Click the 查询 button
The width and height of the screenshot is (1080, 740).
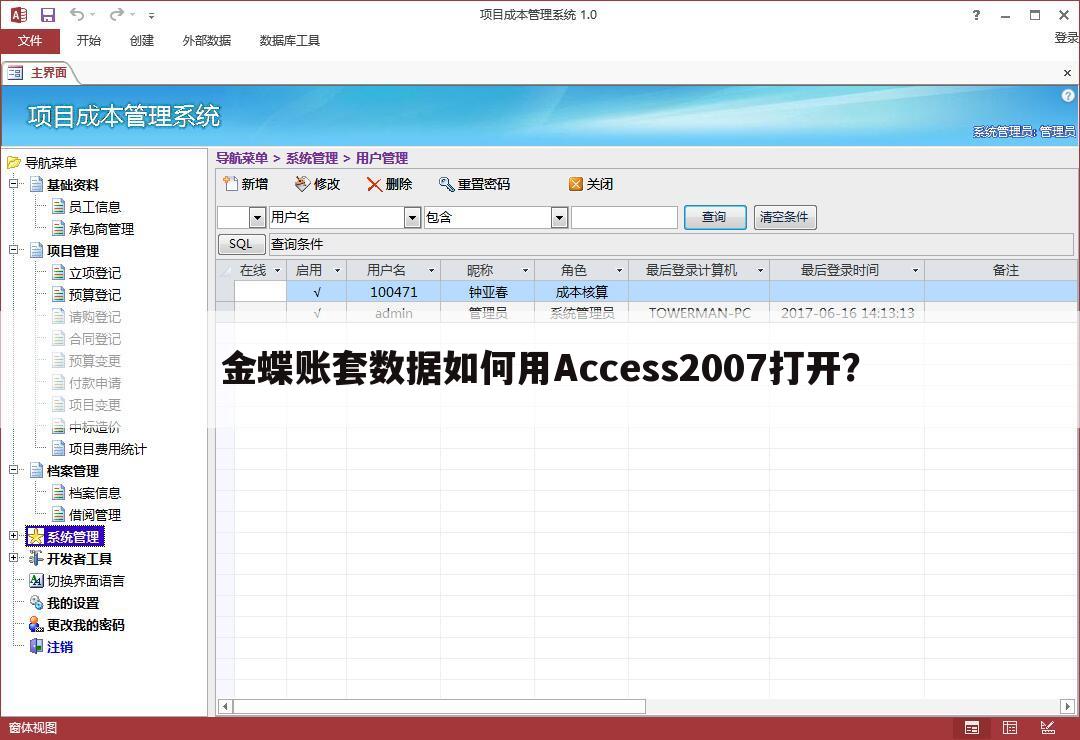pos(715,217)
